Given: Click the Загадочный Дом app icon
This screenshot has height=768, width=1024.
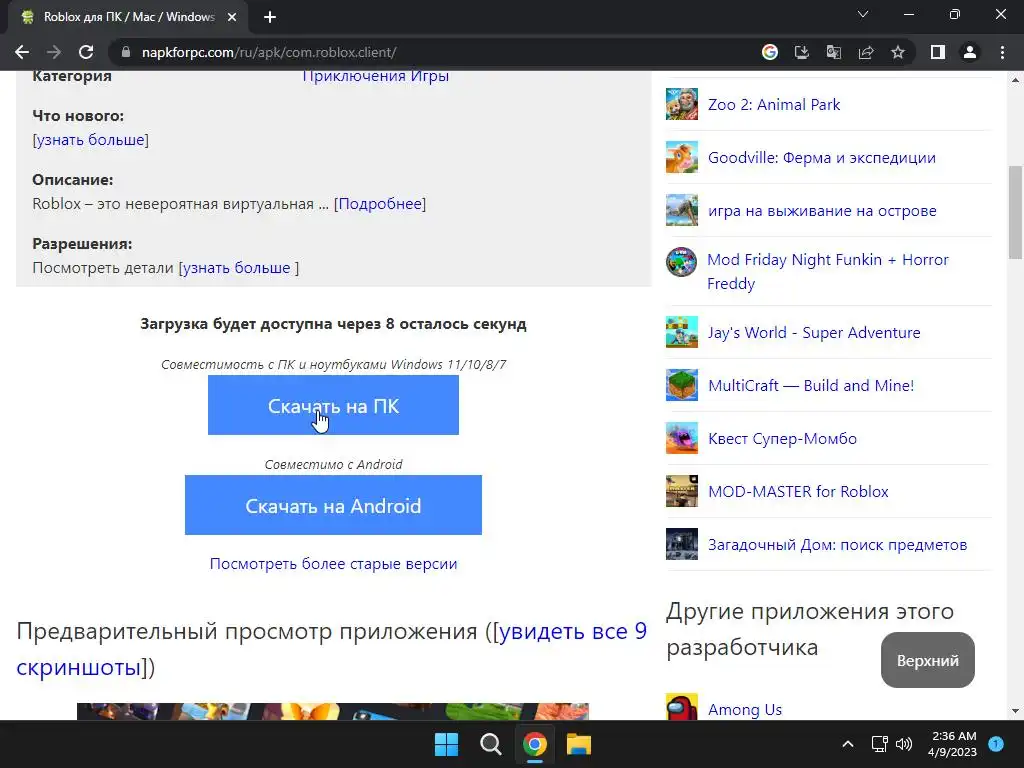Looking at the screenshot, I should pyautogui.click(x=682, y=544).
